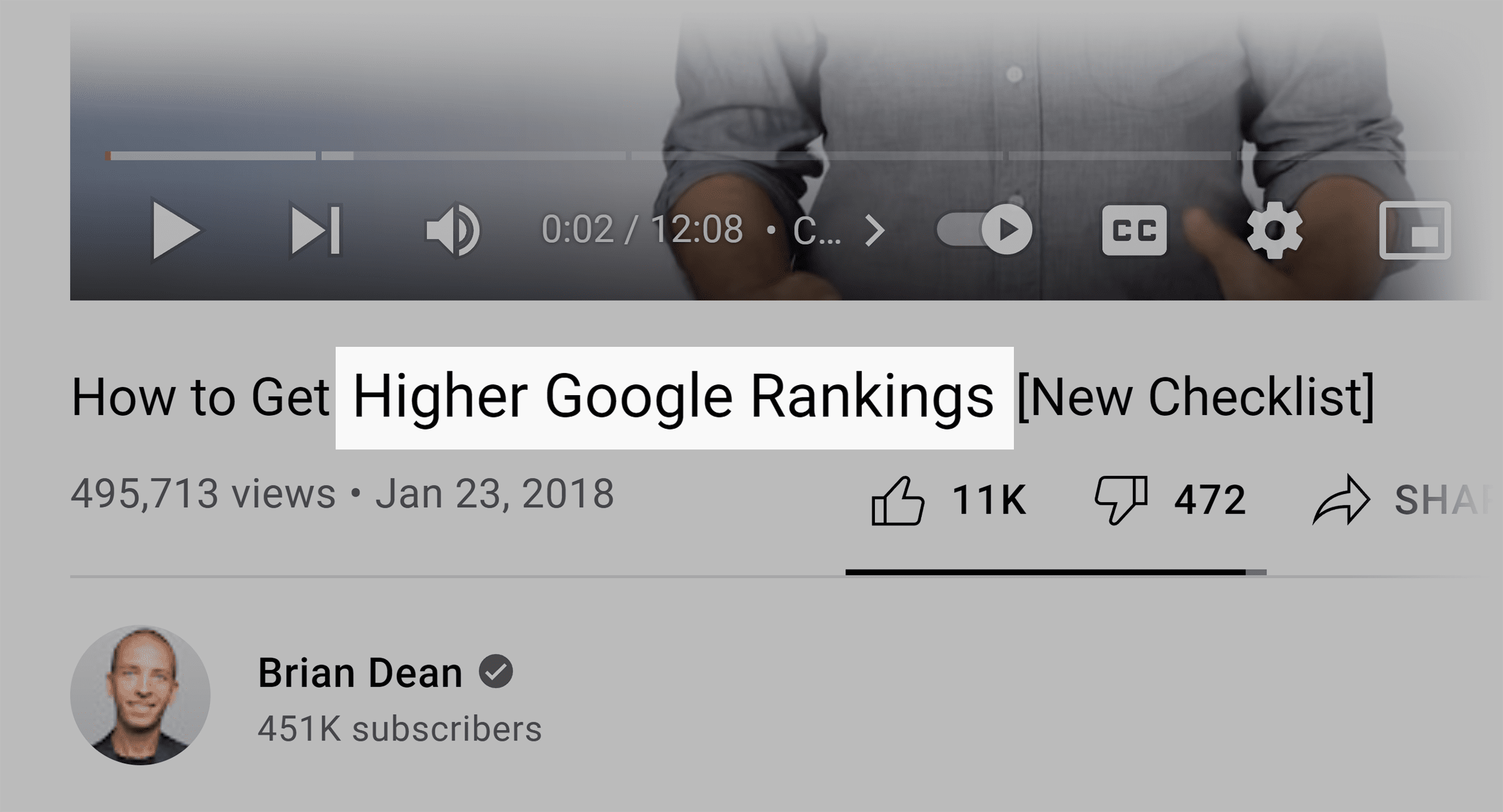
Task: Switch to miniplayer mode
Action: click(1415, 230)
